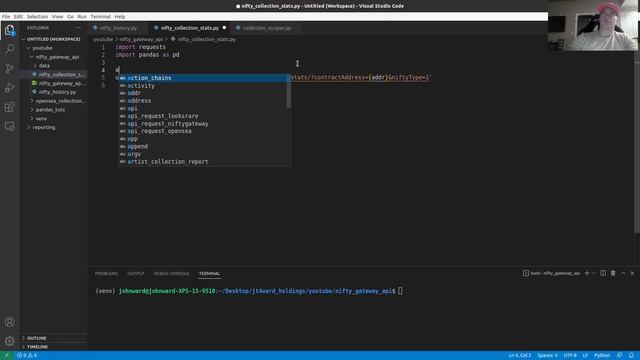Open the Run menu
640x360 pixels.
[82, 17]
